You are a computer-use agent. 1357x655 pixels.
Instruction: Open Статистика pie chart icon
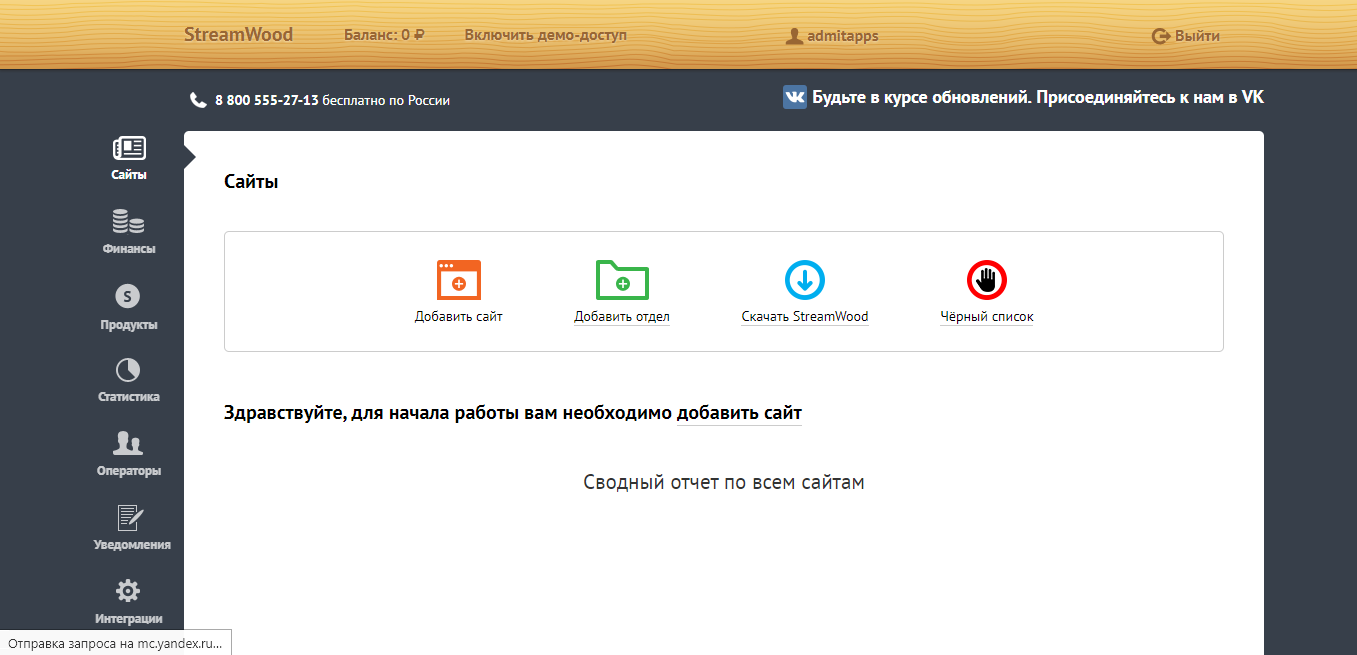pos(128,370)
